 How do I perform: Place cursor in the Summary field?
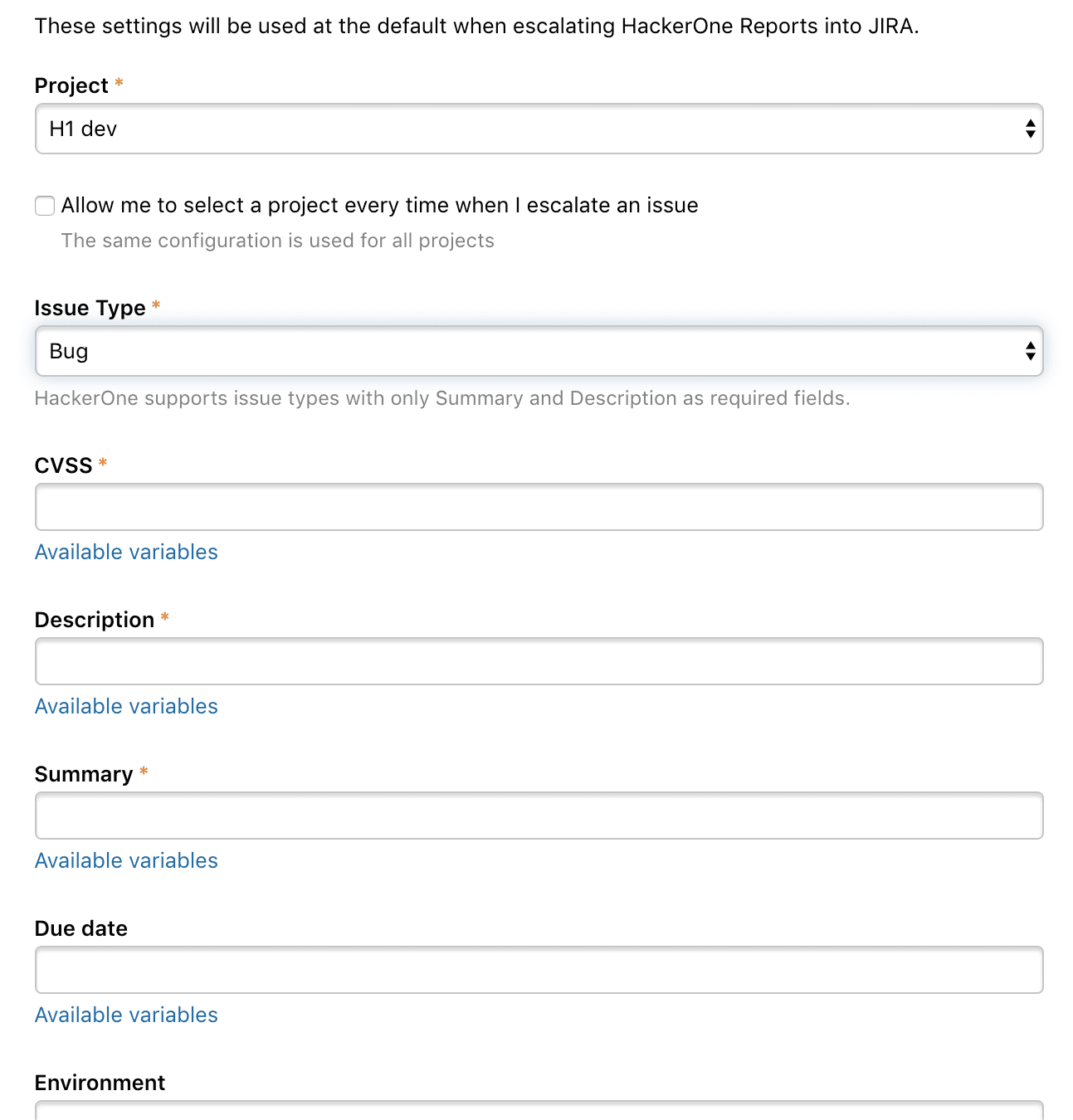point(538,816)
